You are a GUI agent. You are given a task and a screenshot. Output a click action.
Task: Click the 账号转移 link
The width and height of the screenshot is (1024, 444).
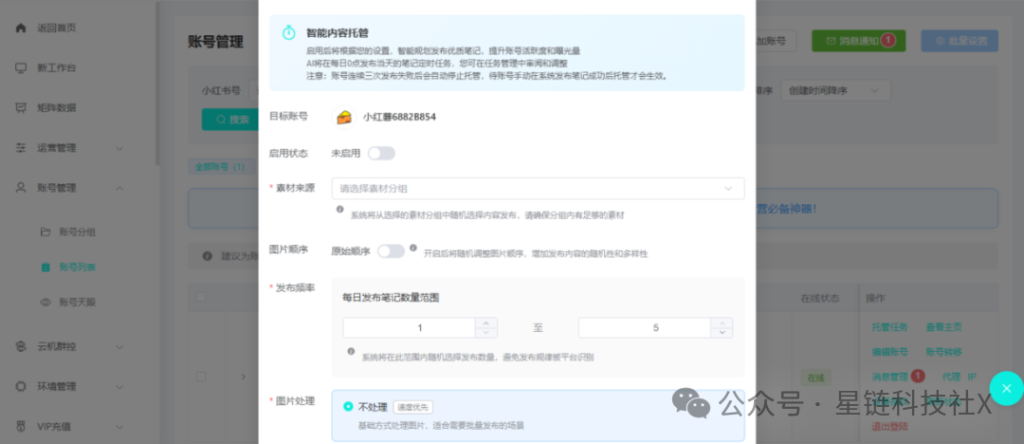click(x=944, y=352)
